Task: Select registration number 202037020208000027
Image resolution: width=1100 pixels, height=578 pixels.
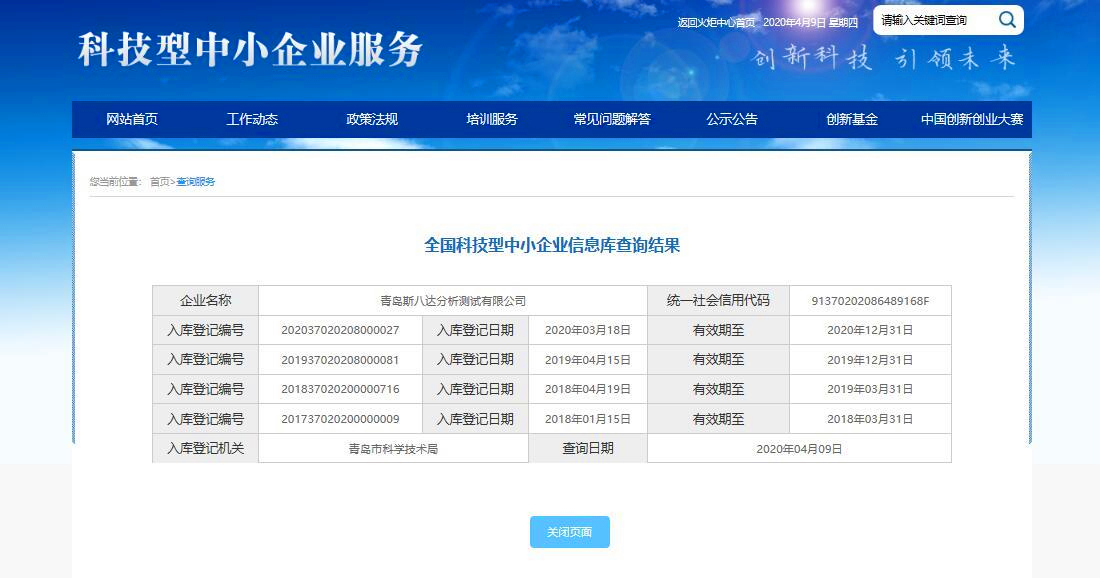Action: coord(340,330)
